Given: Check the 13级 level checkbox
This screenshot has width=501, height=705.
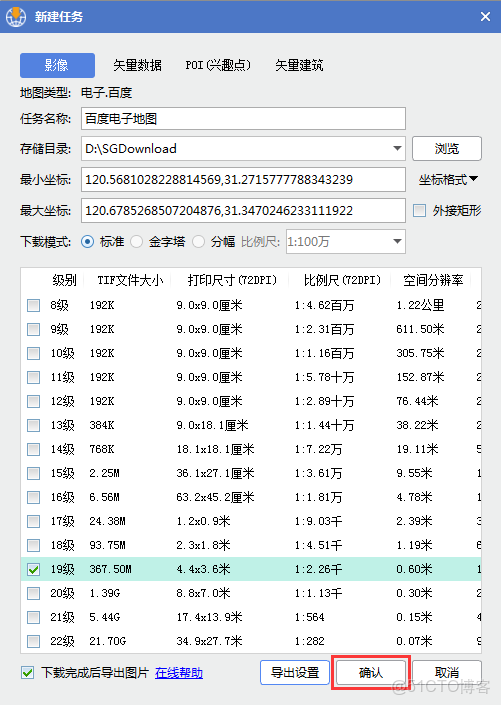Looking at the screenshot, I should click(x=33, y=425).
